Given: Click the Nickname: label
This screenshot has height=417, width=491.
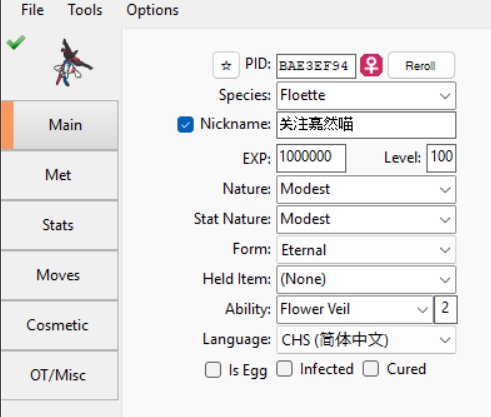Looking at the screenshot, I should [x=235, y=124].
